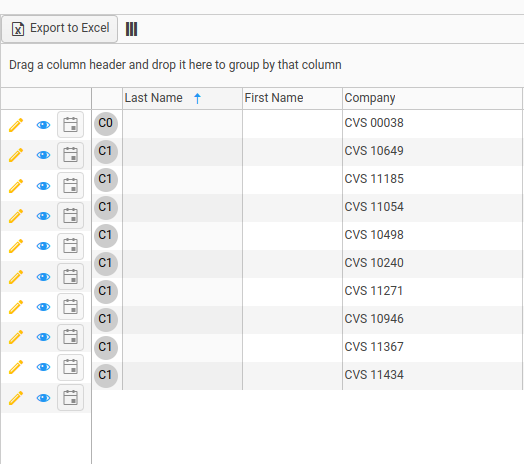
Task: Select the company cell CVS 11434
Action: point(432,375)
